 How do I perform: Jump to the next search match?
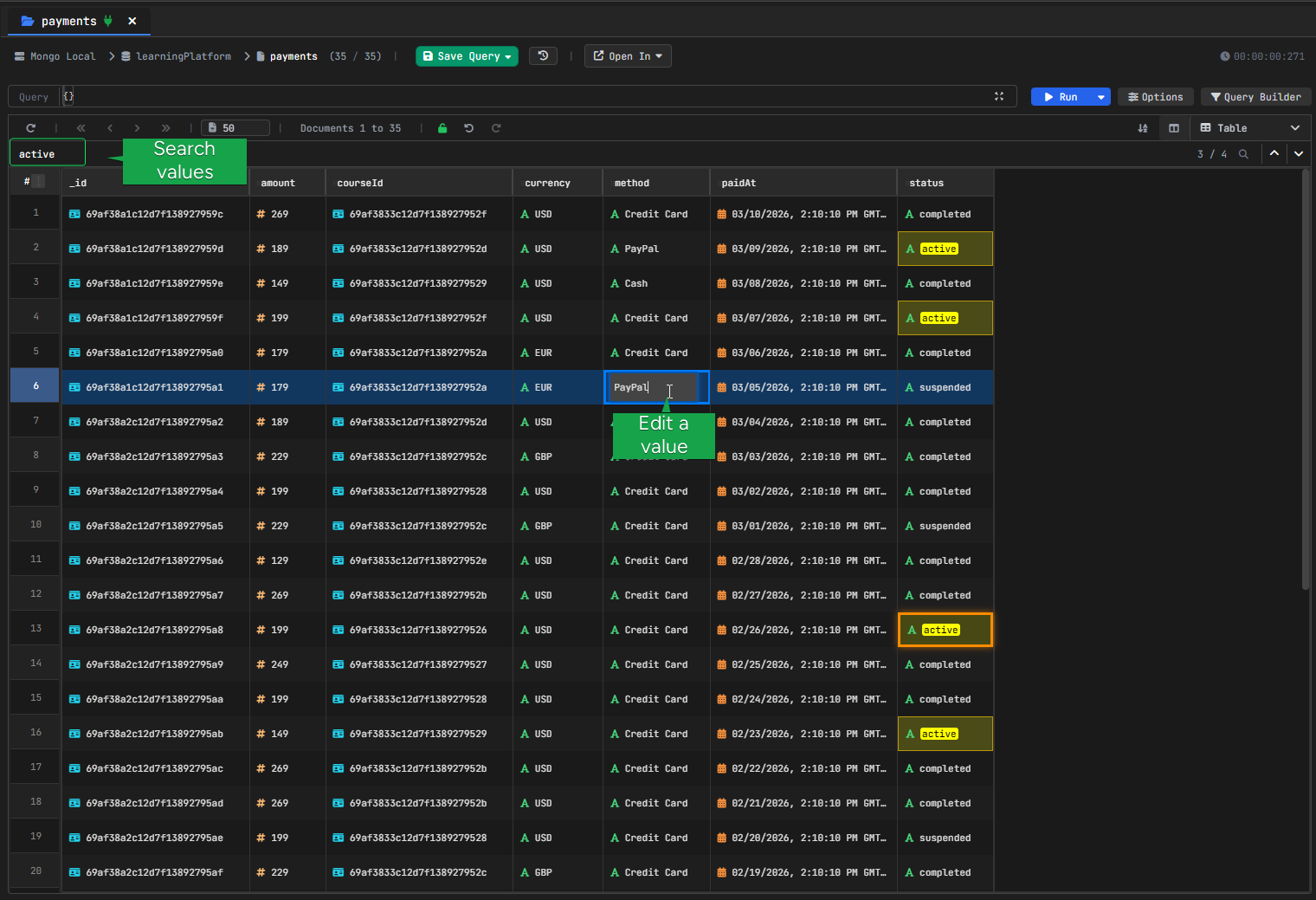coord(1299,153)
